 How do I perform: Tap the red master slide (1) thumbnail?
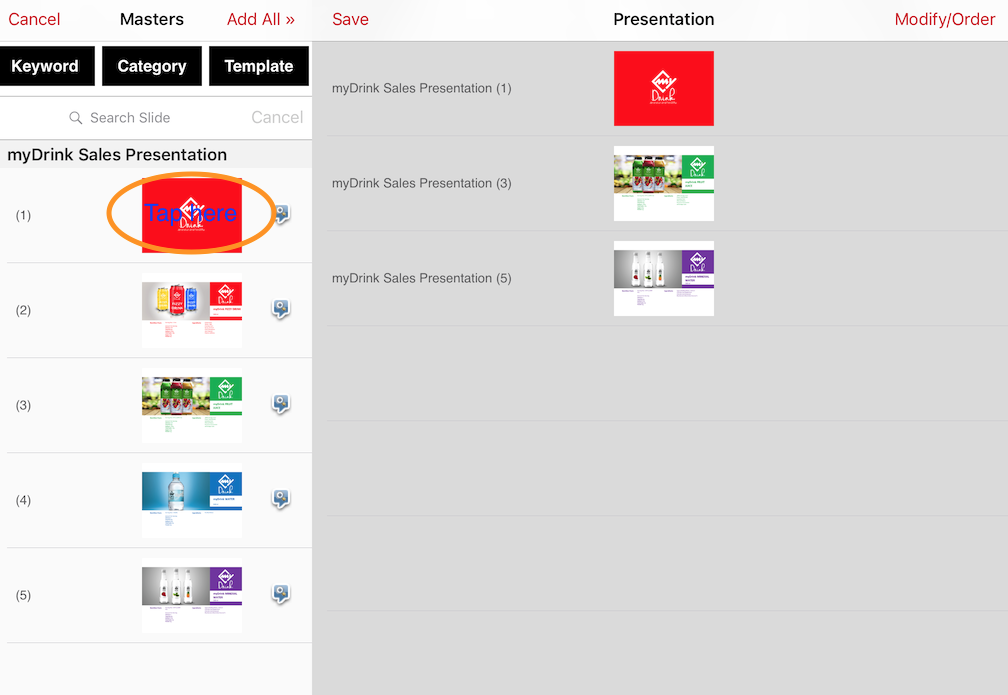192,215
